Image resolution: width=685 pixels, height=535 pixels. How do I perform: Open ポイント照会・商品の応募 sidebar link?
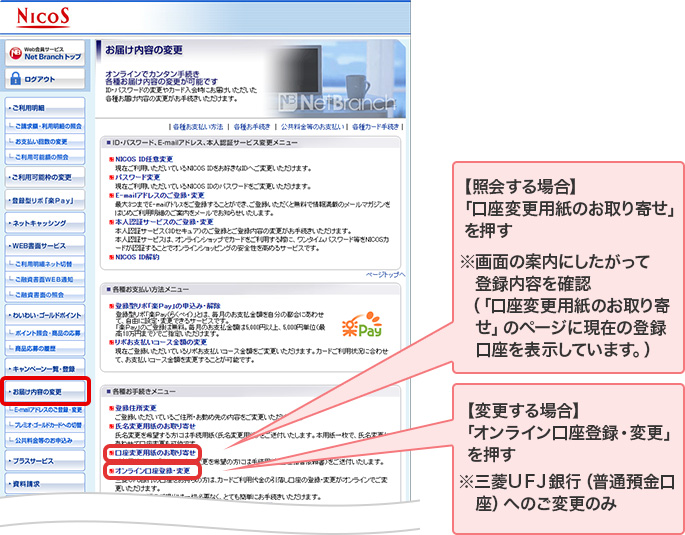[45, 333]
